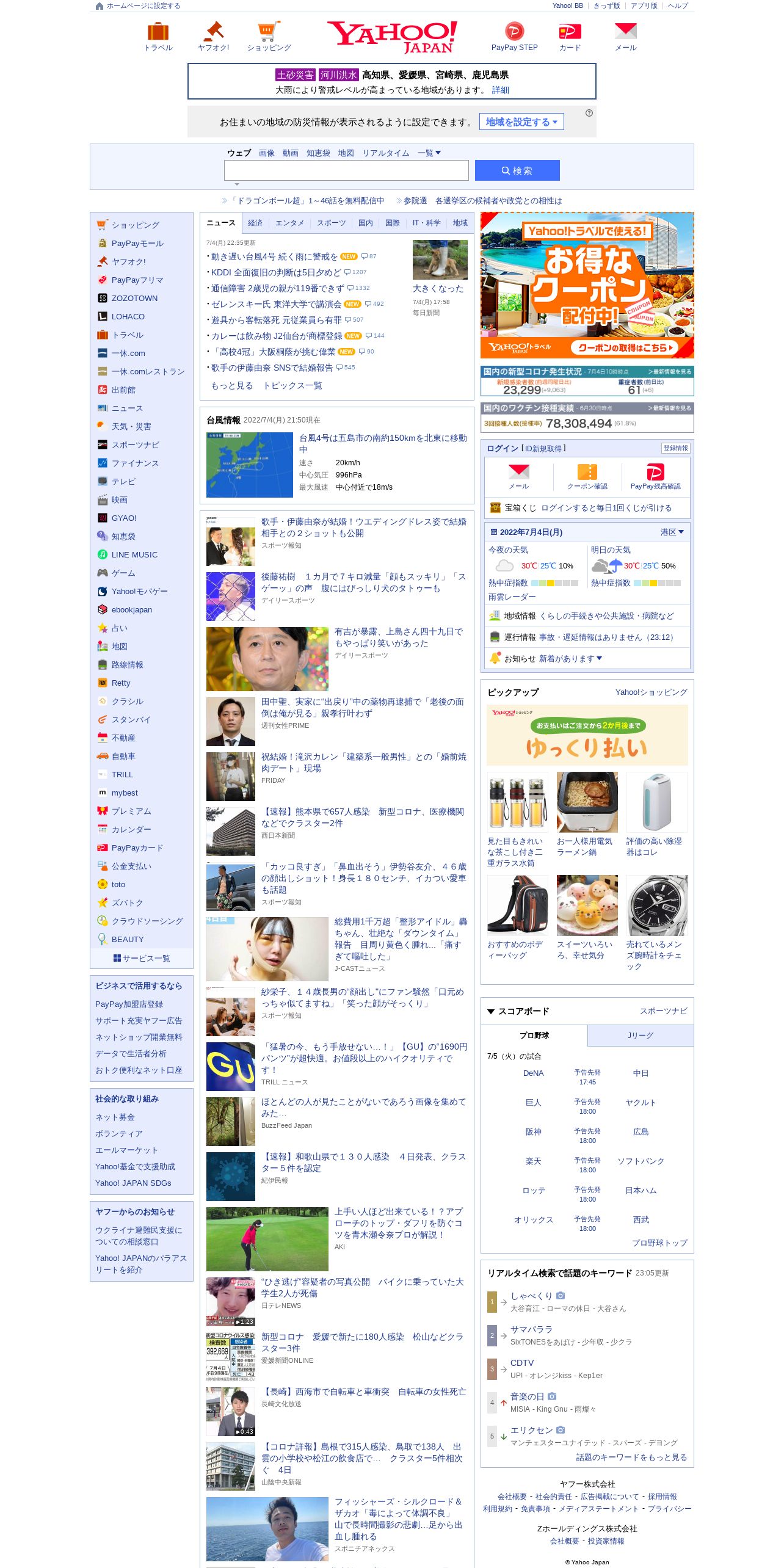
Task: Open もっと見る news link
Action: click(x=232, y=385)
